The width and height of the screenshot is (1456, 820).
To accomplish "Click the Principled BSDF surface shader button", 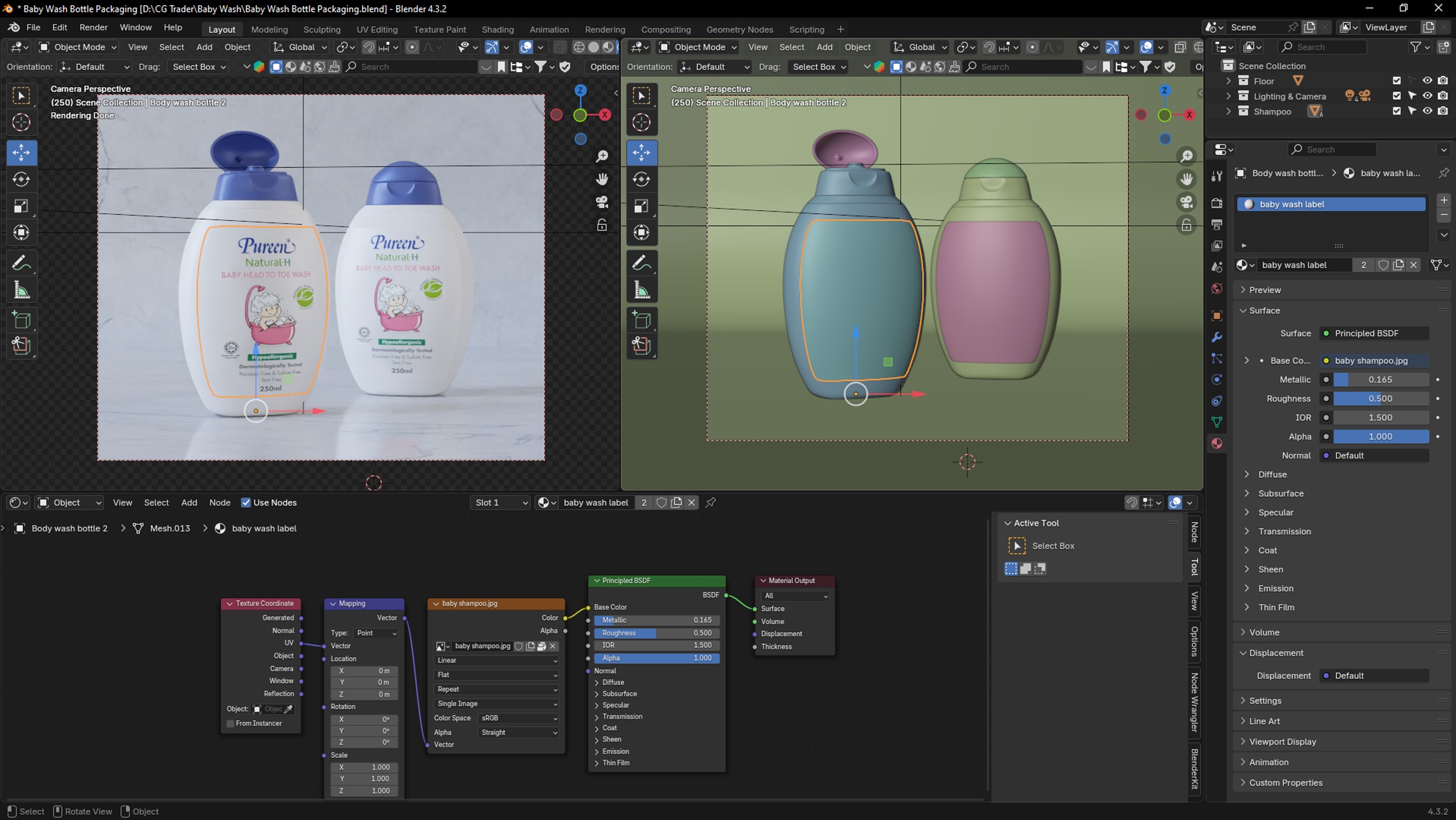I will click(1374, 334).
